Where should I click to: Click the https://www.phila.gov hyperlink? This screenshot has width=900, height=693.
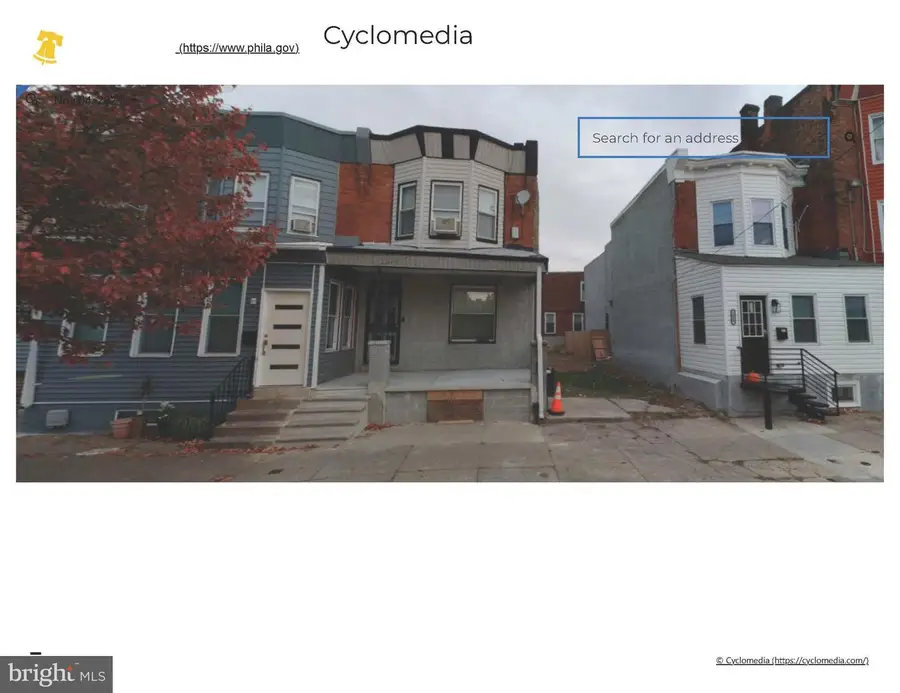click(238, 47)
